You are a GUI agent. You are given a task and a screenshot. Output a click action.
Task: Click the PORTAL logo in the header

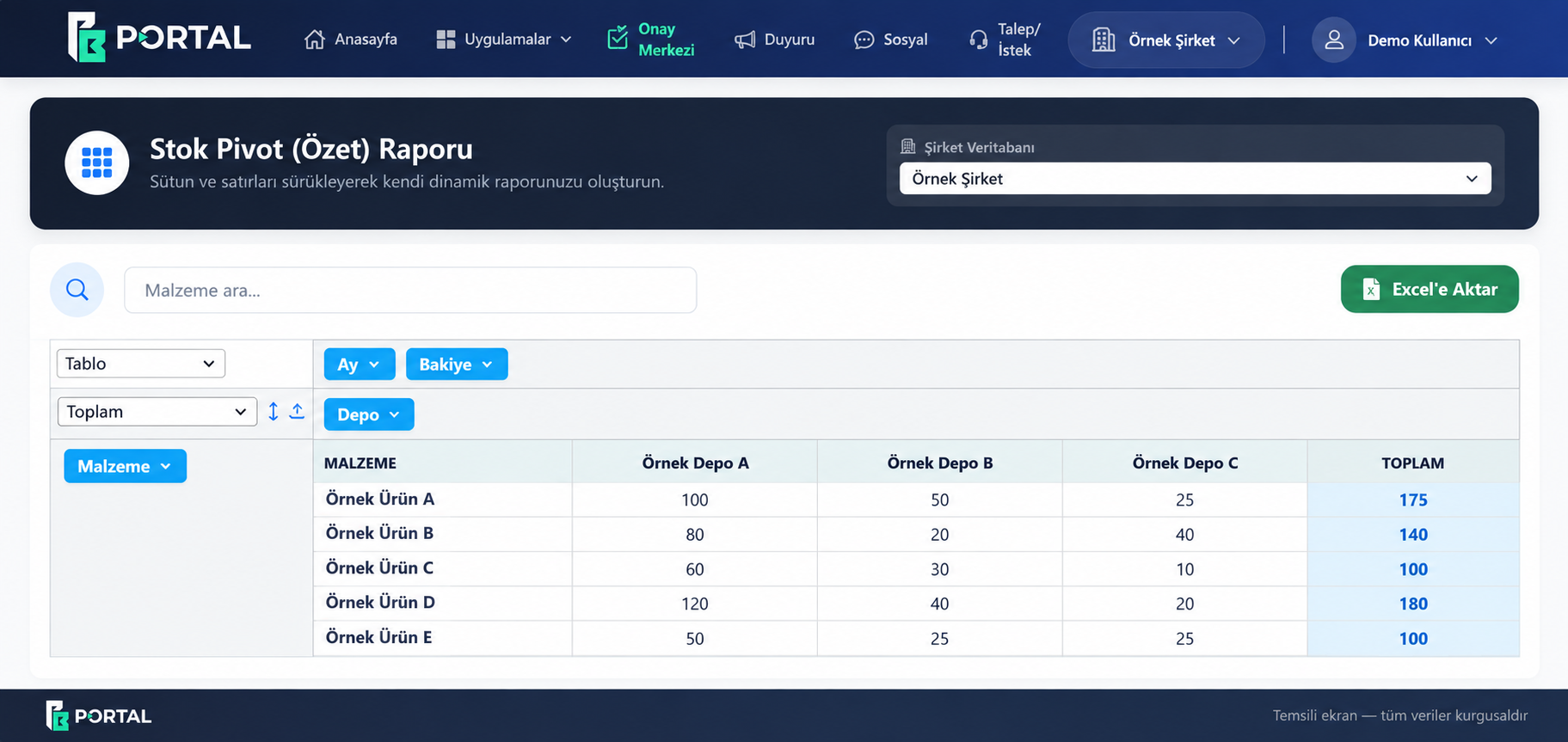pos(159,38)
